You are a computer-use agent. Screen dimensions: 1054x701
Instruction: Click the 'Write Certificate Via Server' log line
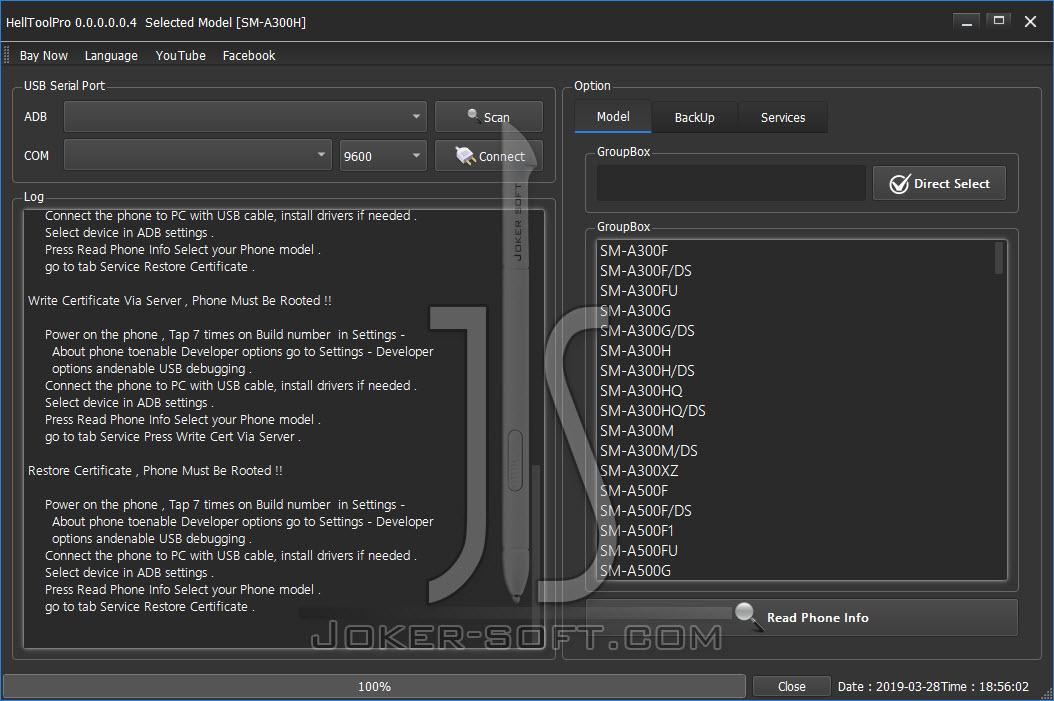pos(179,300)
